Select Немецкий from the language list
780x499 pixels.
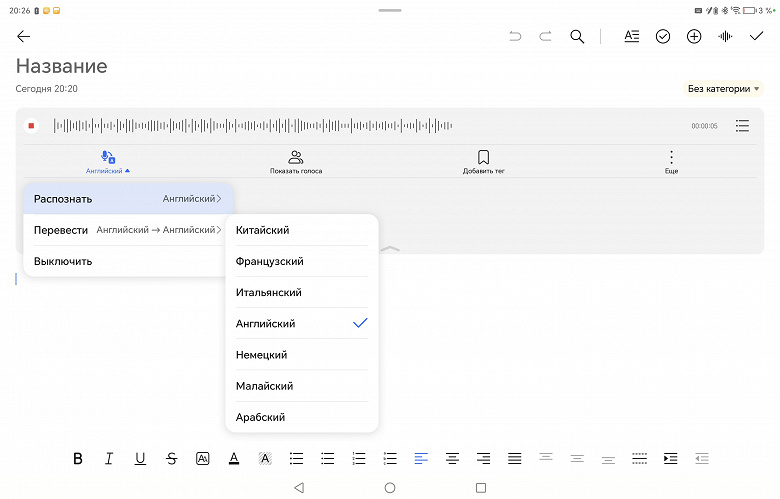tap(301, 355)
